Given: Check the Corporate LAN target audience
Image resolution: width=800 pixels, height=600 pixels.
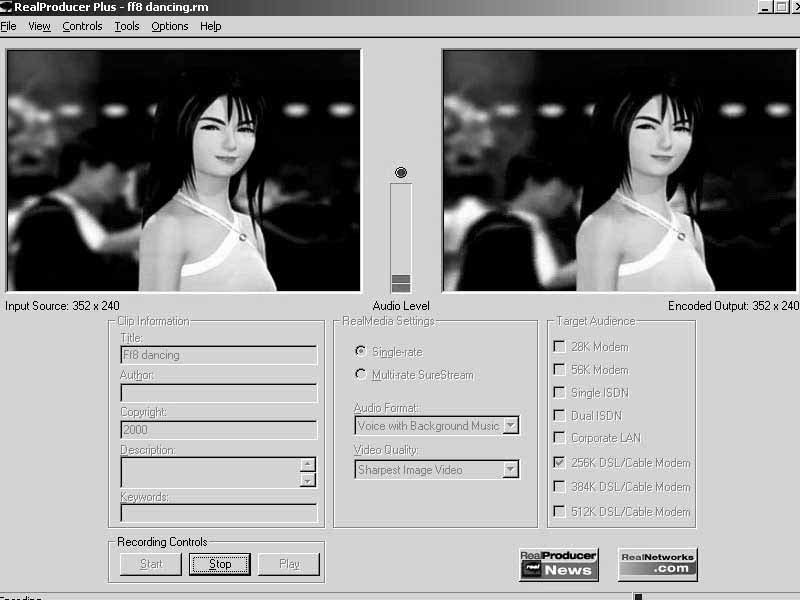Looking at the screenshot, I should click(559, 438).
